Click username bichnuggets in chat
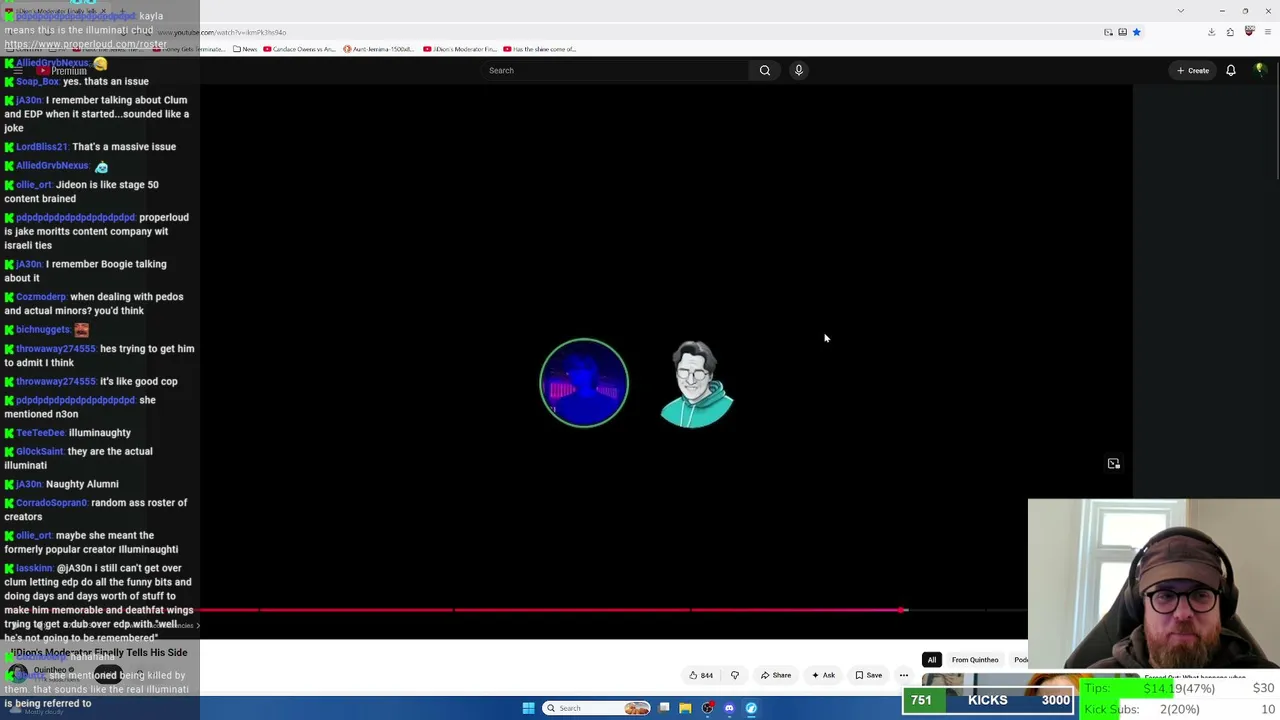The width and height of the screenshot is (1280, 720). (43, 330)
